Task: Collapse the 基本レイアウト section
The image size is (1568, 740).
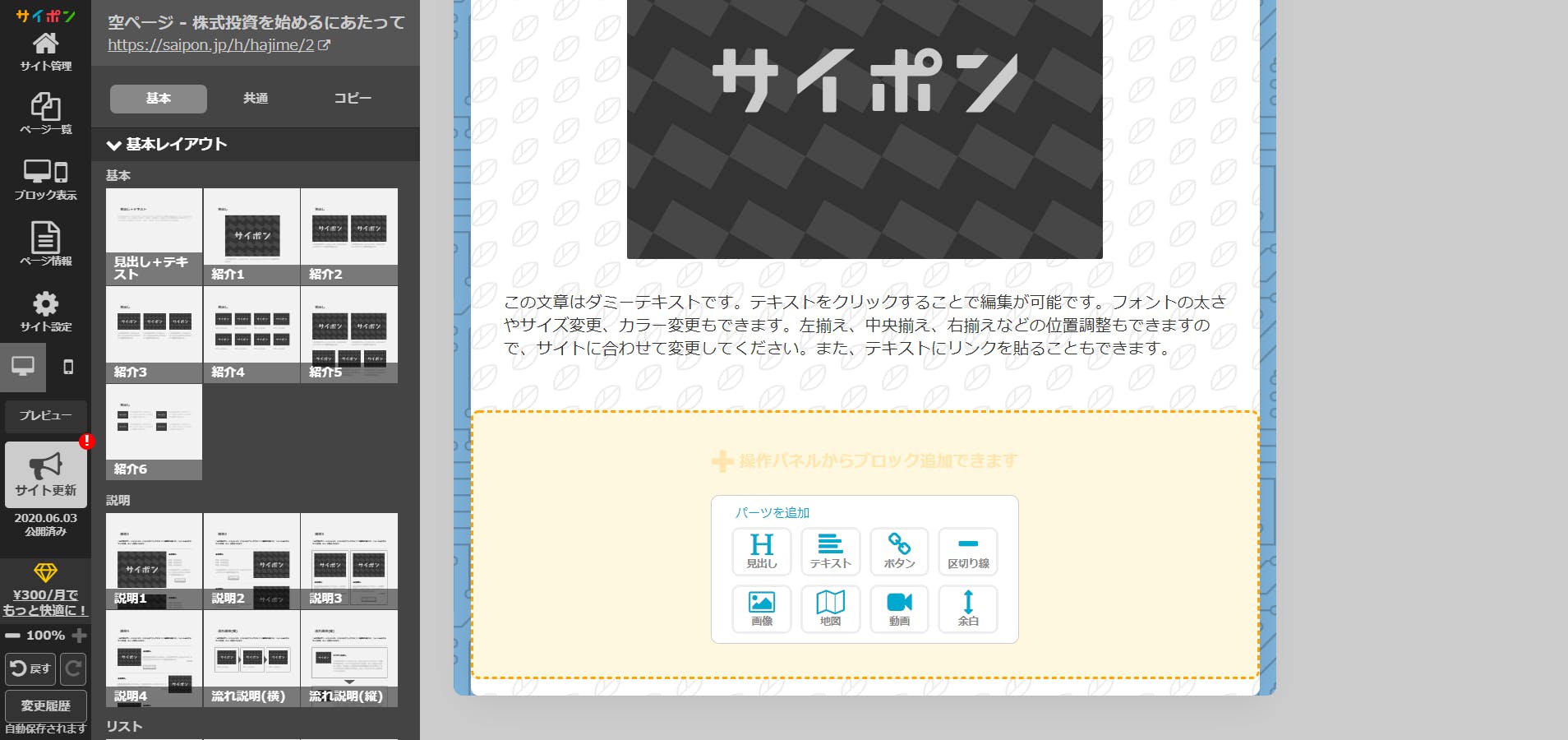Action: coord(114,145)
